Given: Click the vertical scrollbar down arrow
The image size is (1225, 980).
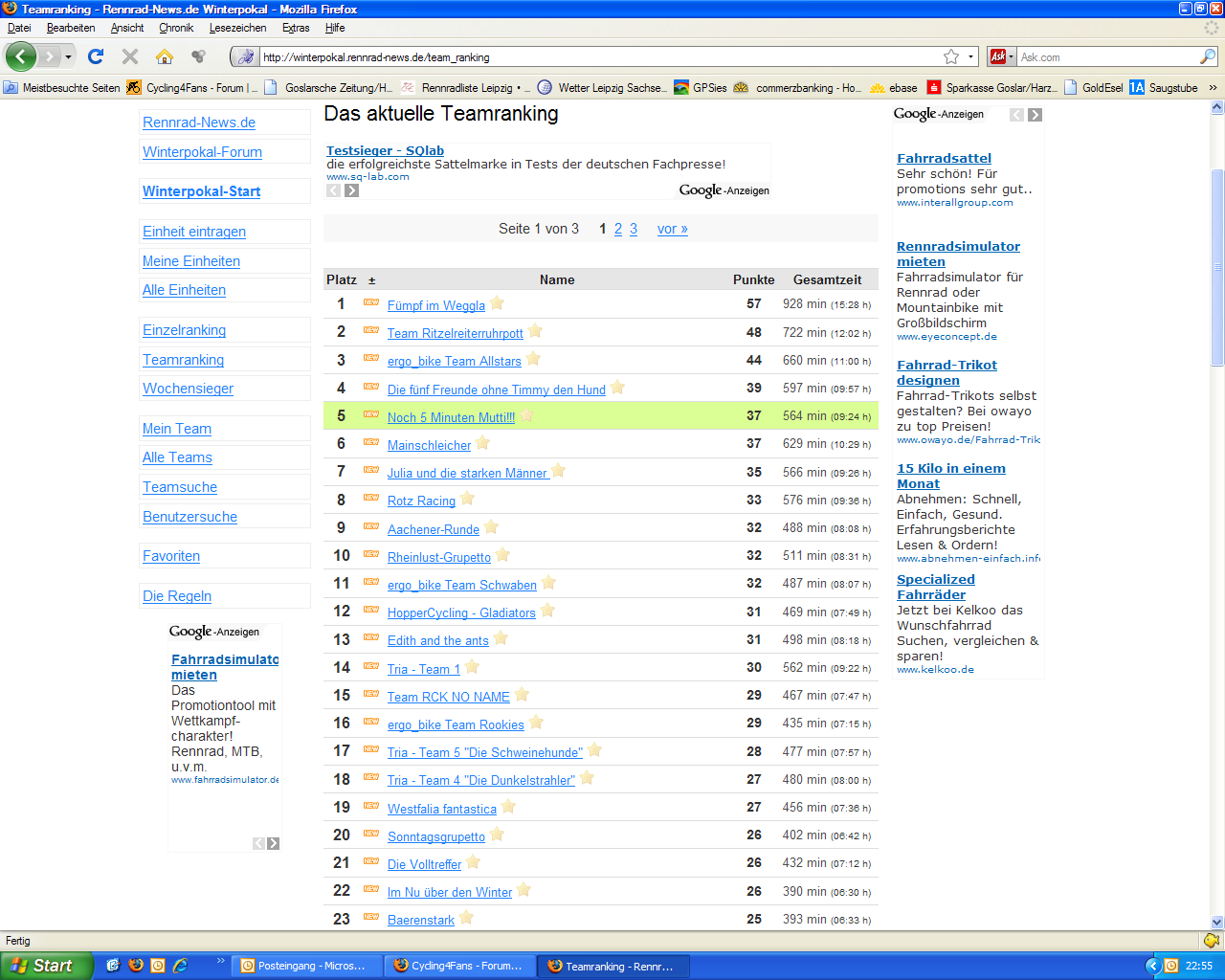Looking at the screenshot, I should pos(1216,923).
